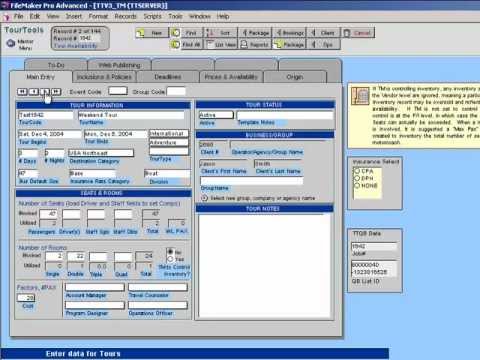This screenshot has height=360, width=480.
Task: Open the Scripts menu
Action: (152, 16)
